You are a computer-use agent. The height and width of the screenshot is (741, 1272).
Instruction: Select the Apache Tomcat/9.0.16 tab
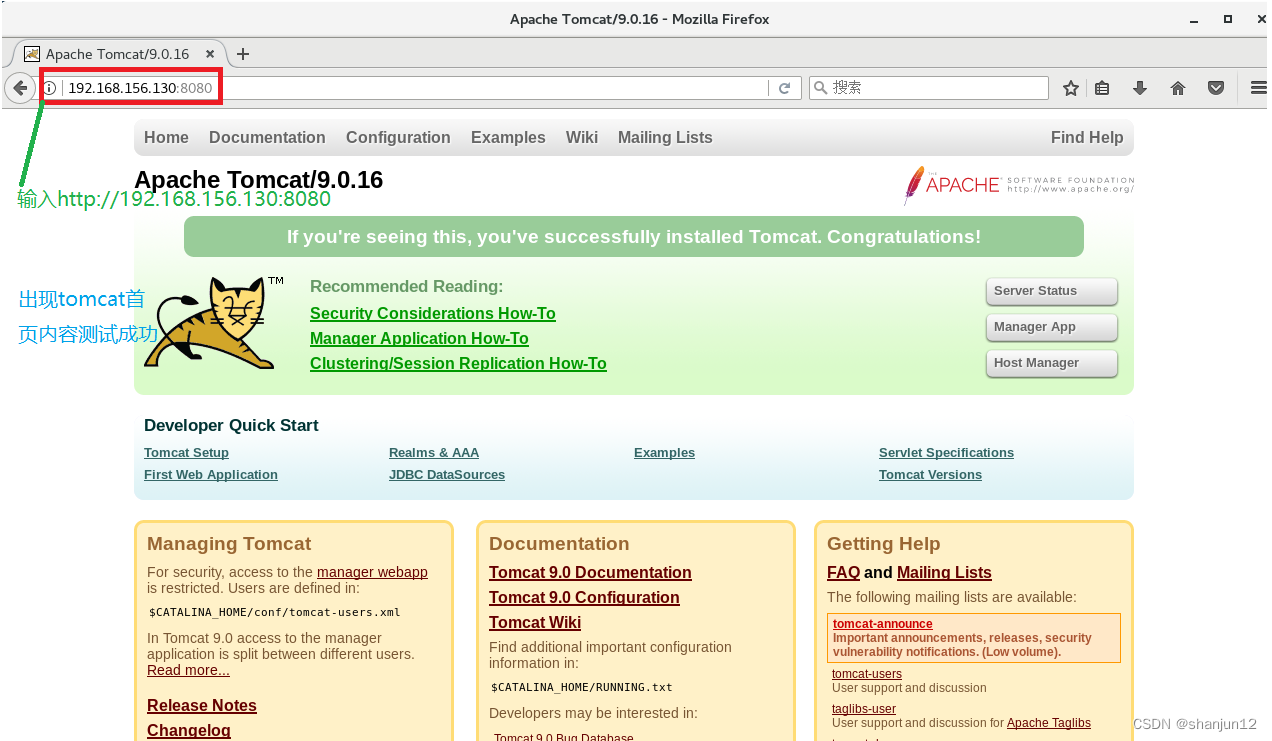[117, 54]
